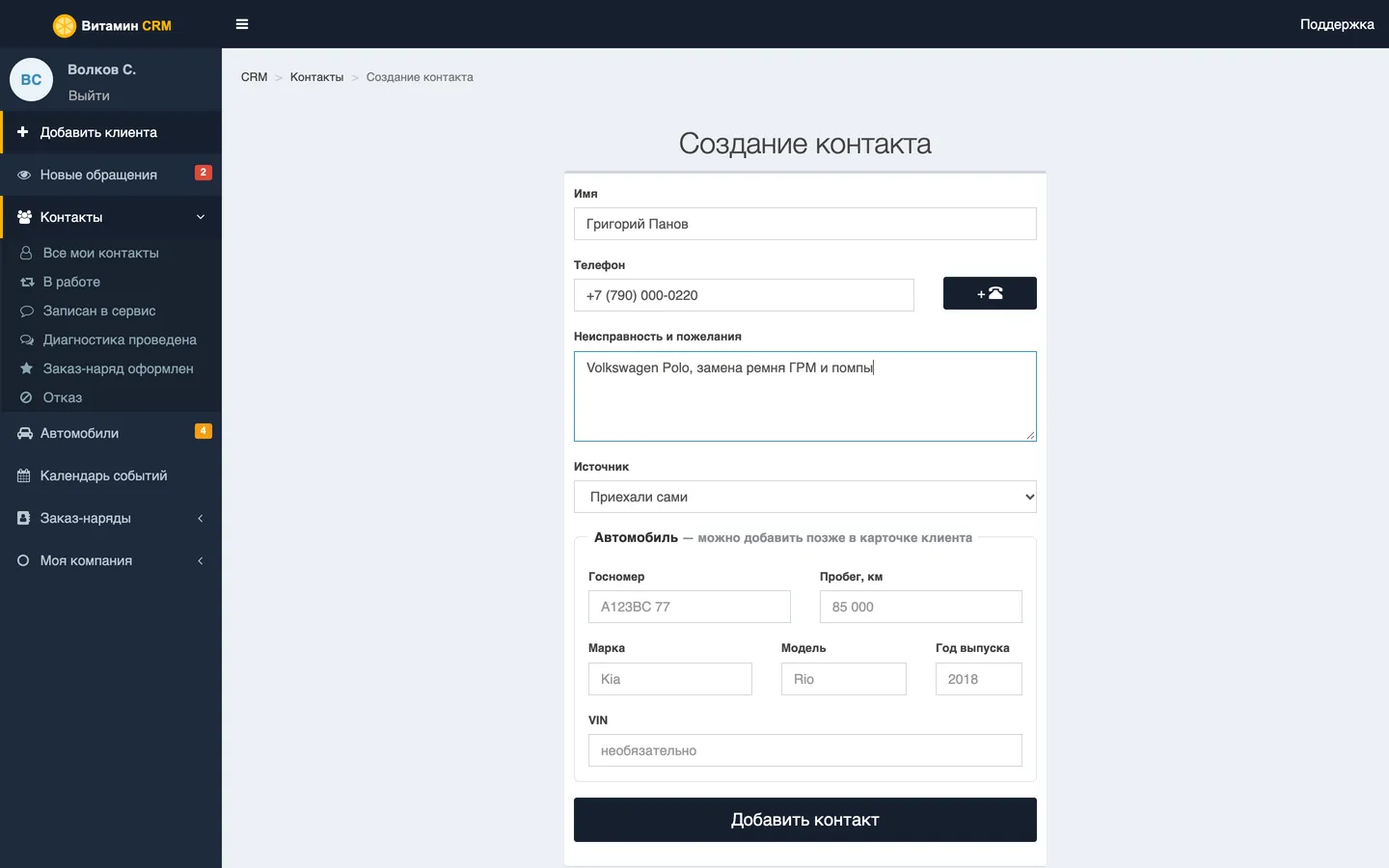Click the speech bubble icon beside Записан в сервис

tap(27, 311)
